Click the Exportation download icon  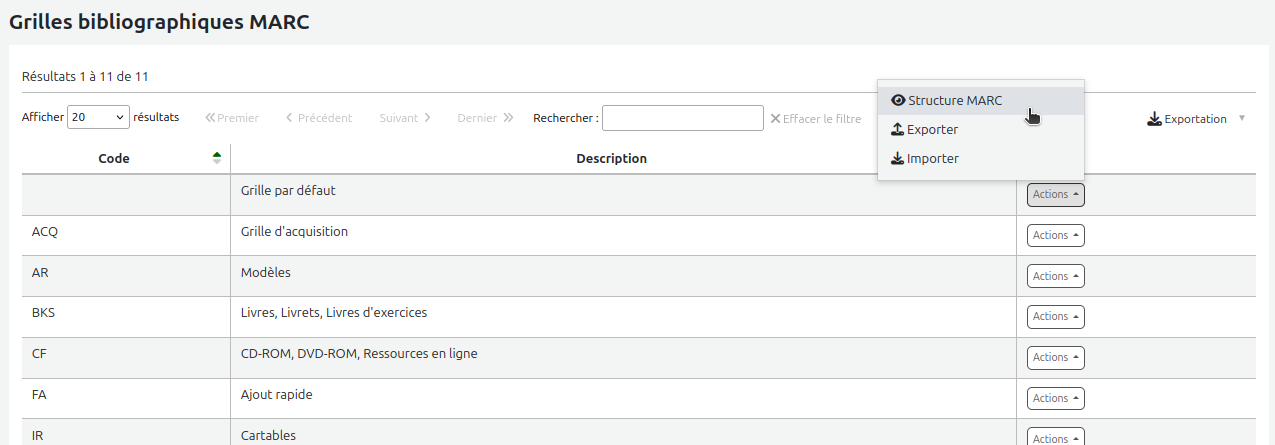[1155, 119]
